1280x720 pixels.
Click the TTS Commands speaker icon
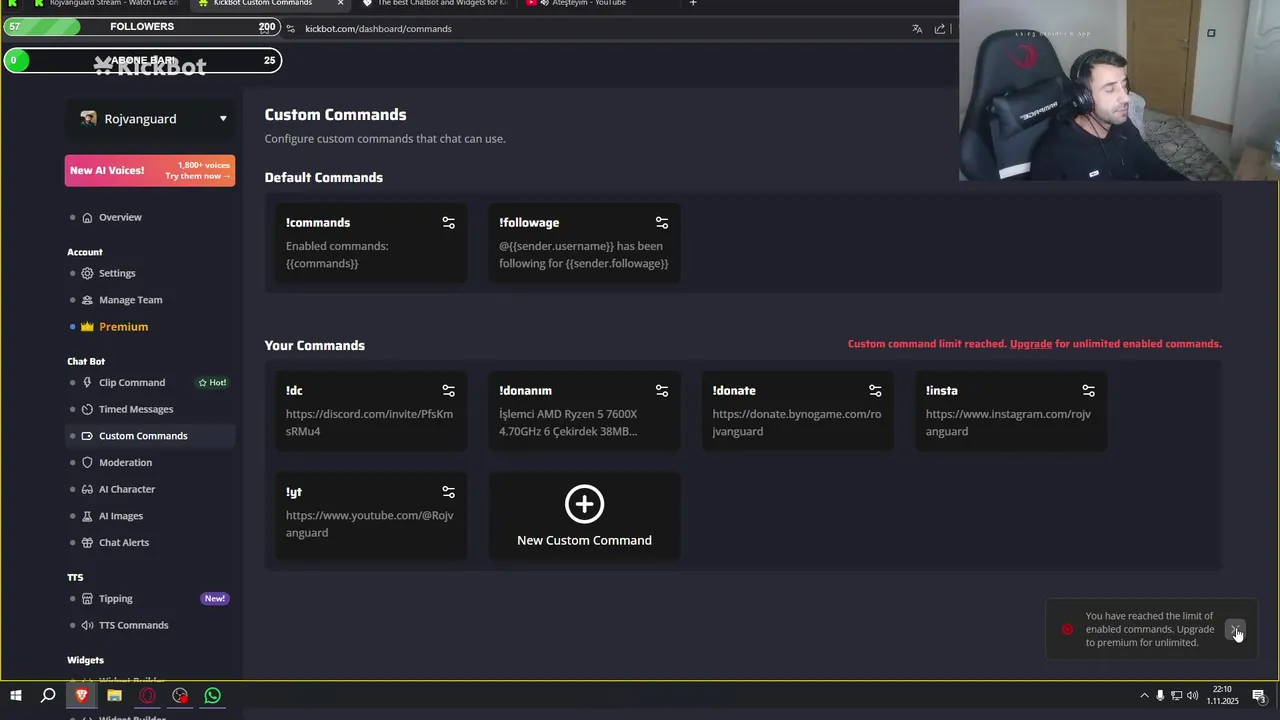click(x=87, y=626)
